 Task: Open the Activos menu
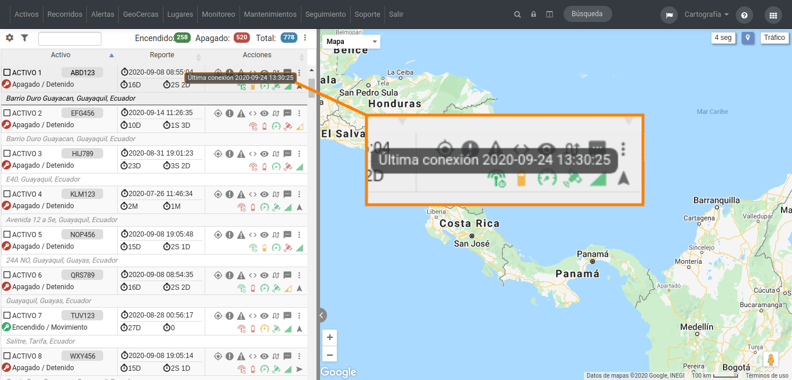(x=26, y=15)
